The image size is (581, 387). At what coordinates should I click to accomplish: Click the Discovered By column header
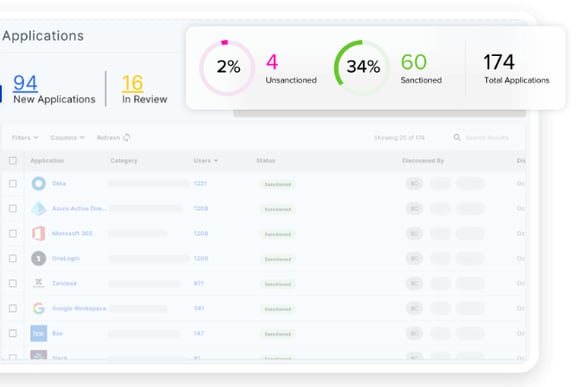(423, 161)
